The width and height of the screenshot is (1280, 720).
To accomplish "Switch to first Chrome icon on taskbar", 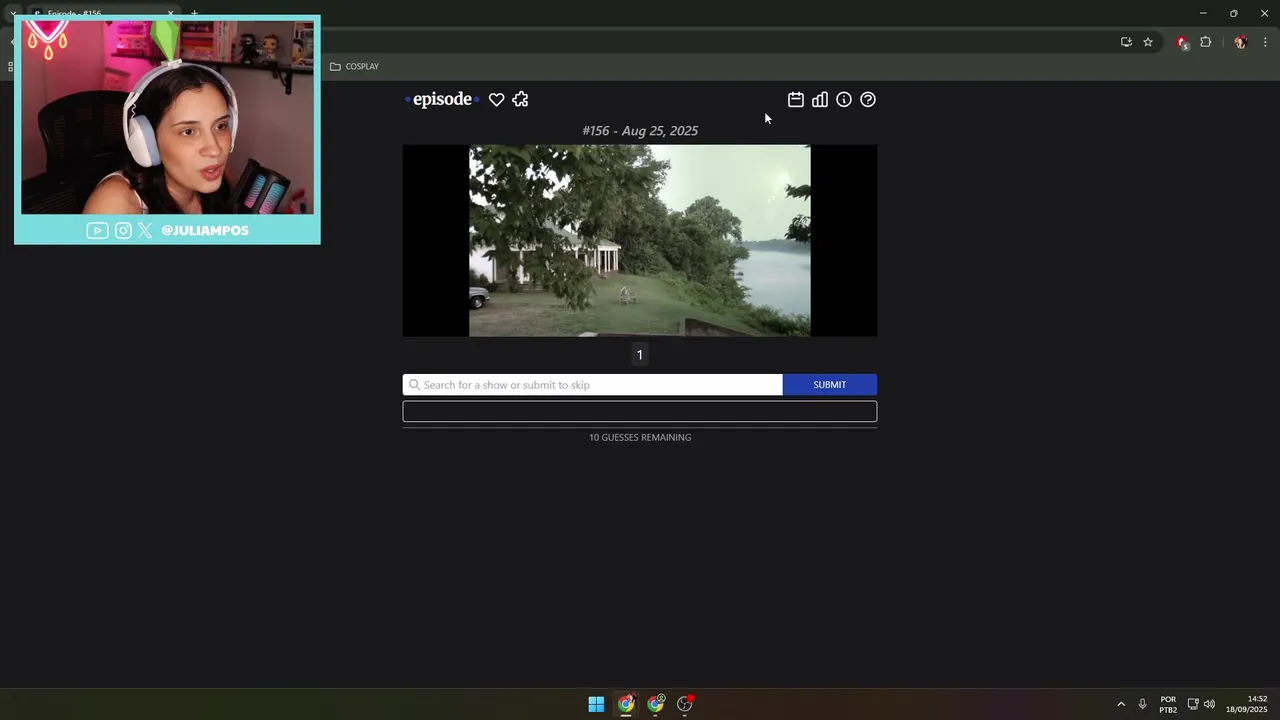I will coord(626,704).
